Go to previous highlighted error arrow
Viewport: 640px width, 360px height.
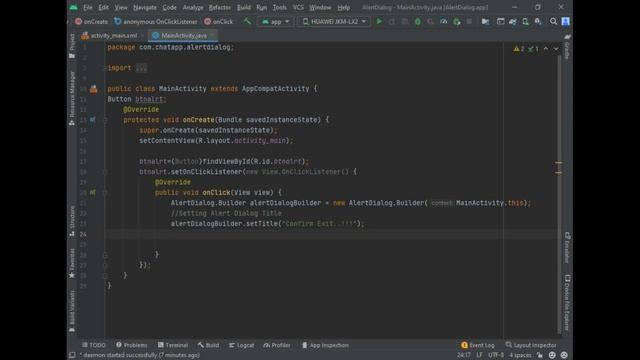546,49
